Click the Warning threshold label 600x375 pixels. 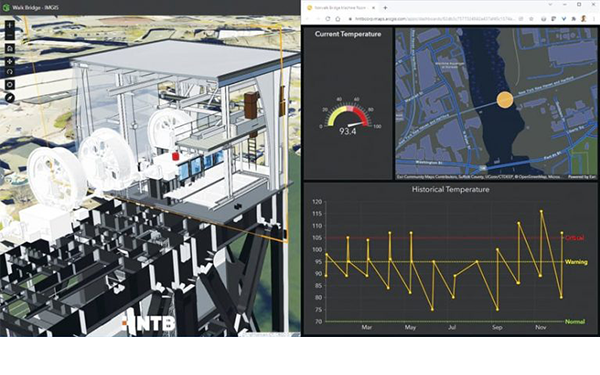[x=576, y=262]
